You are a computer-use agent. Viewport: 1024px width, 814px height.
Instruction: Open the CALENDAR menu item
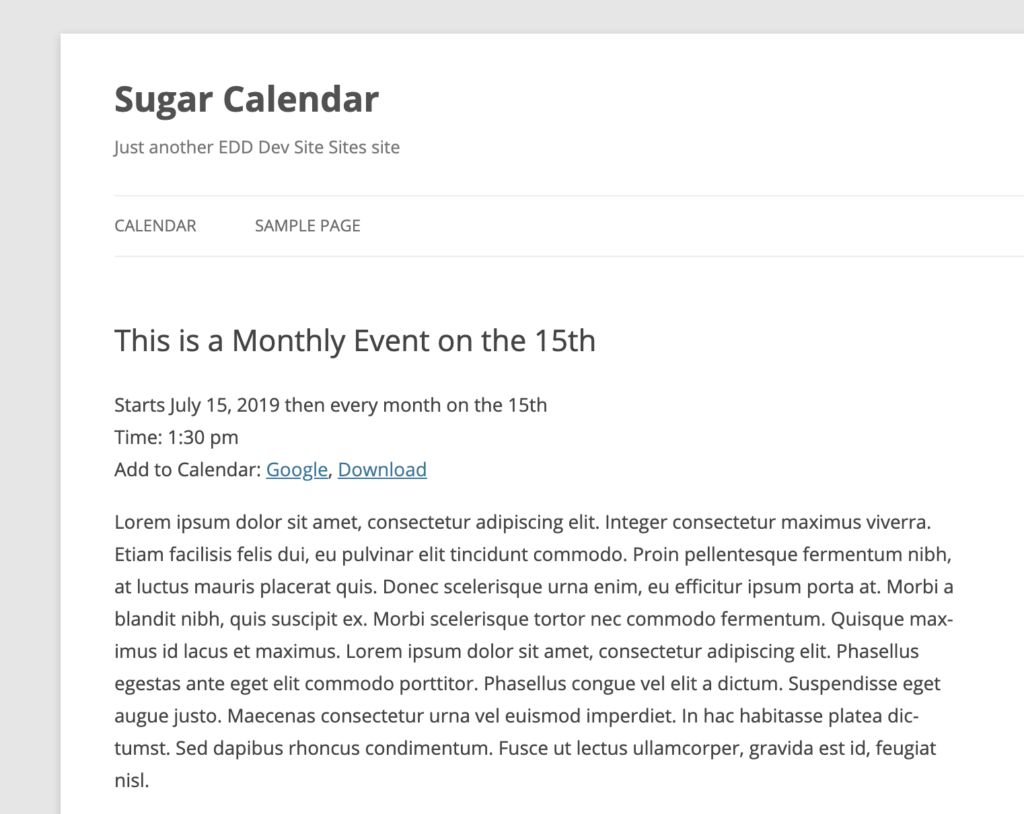pos(155,225)
